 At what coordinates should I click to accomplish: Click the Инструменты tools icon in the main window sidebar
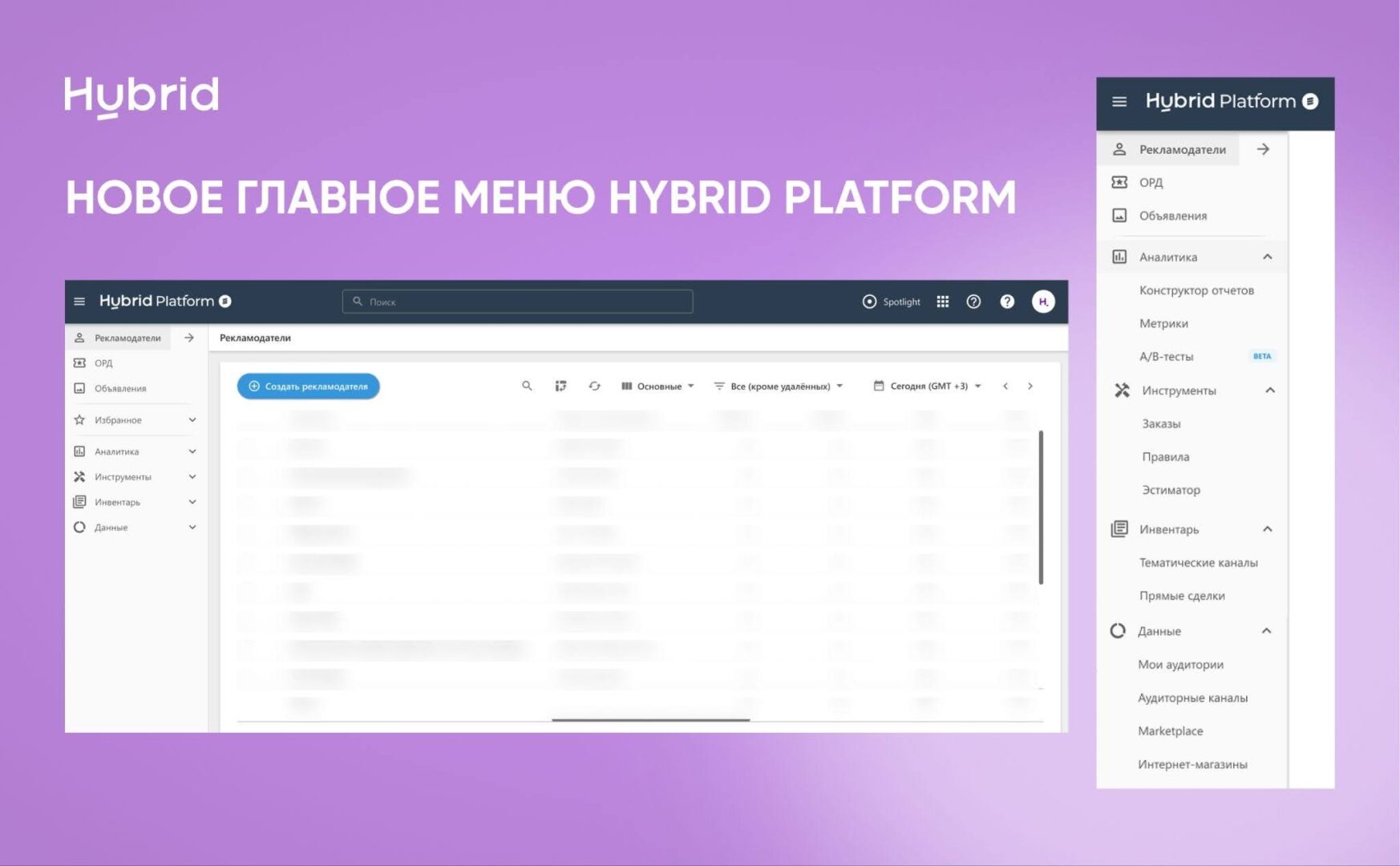tap(79, 477)
